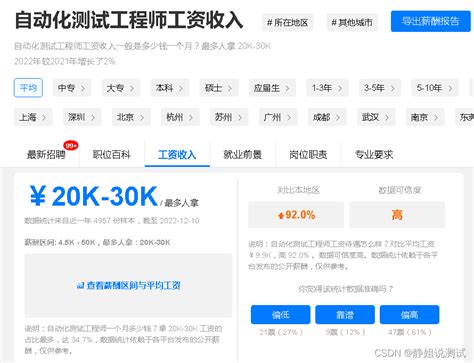
Task: Click the 9票 (12%) vote count
Action: pos(345,332)
